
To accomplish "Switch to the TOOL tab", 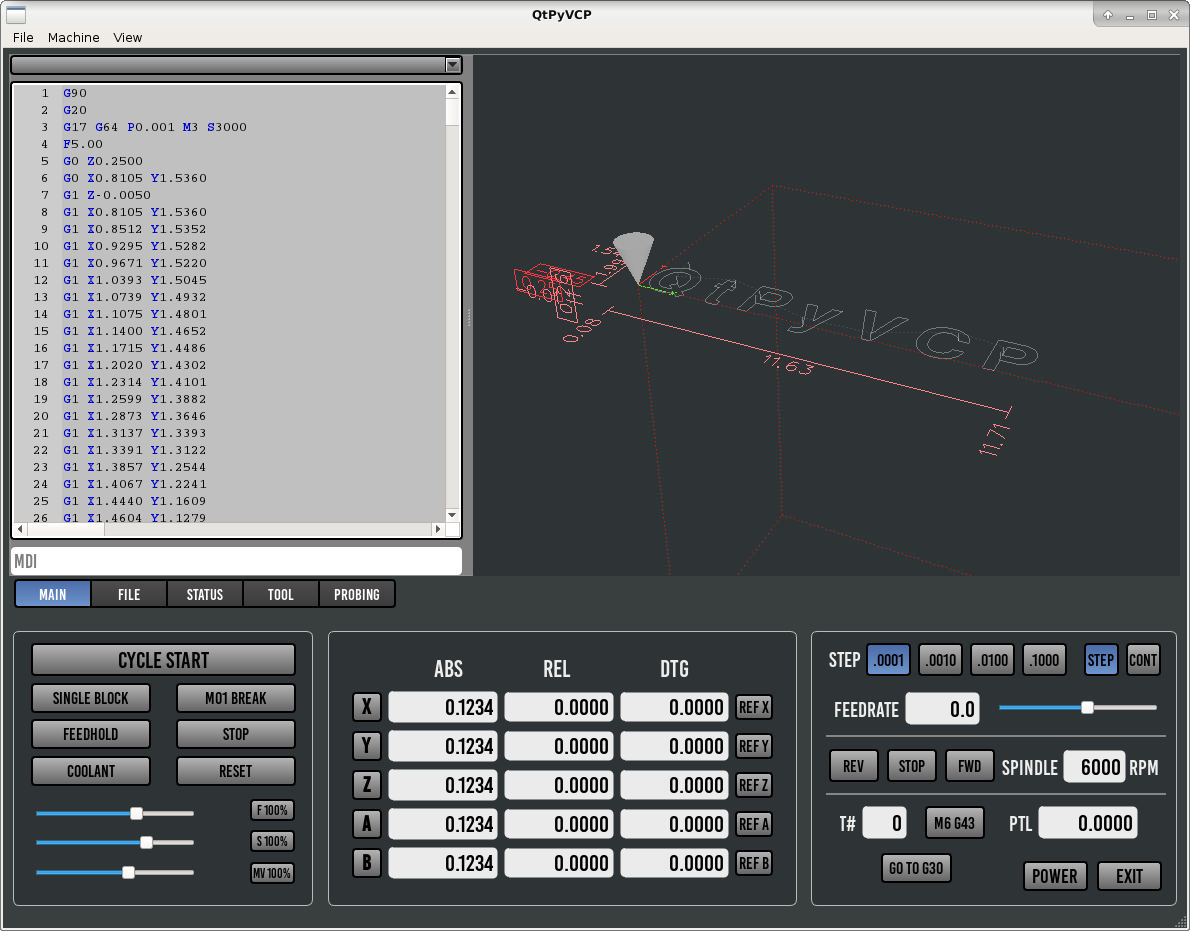I will pos(281,594).
